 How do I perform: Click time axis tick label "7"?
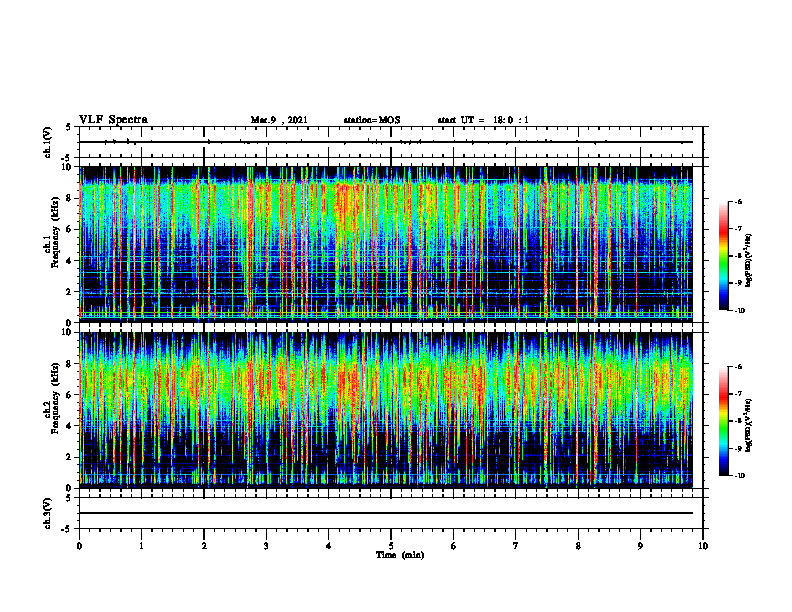click(x=516, y=546)
